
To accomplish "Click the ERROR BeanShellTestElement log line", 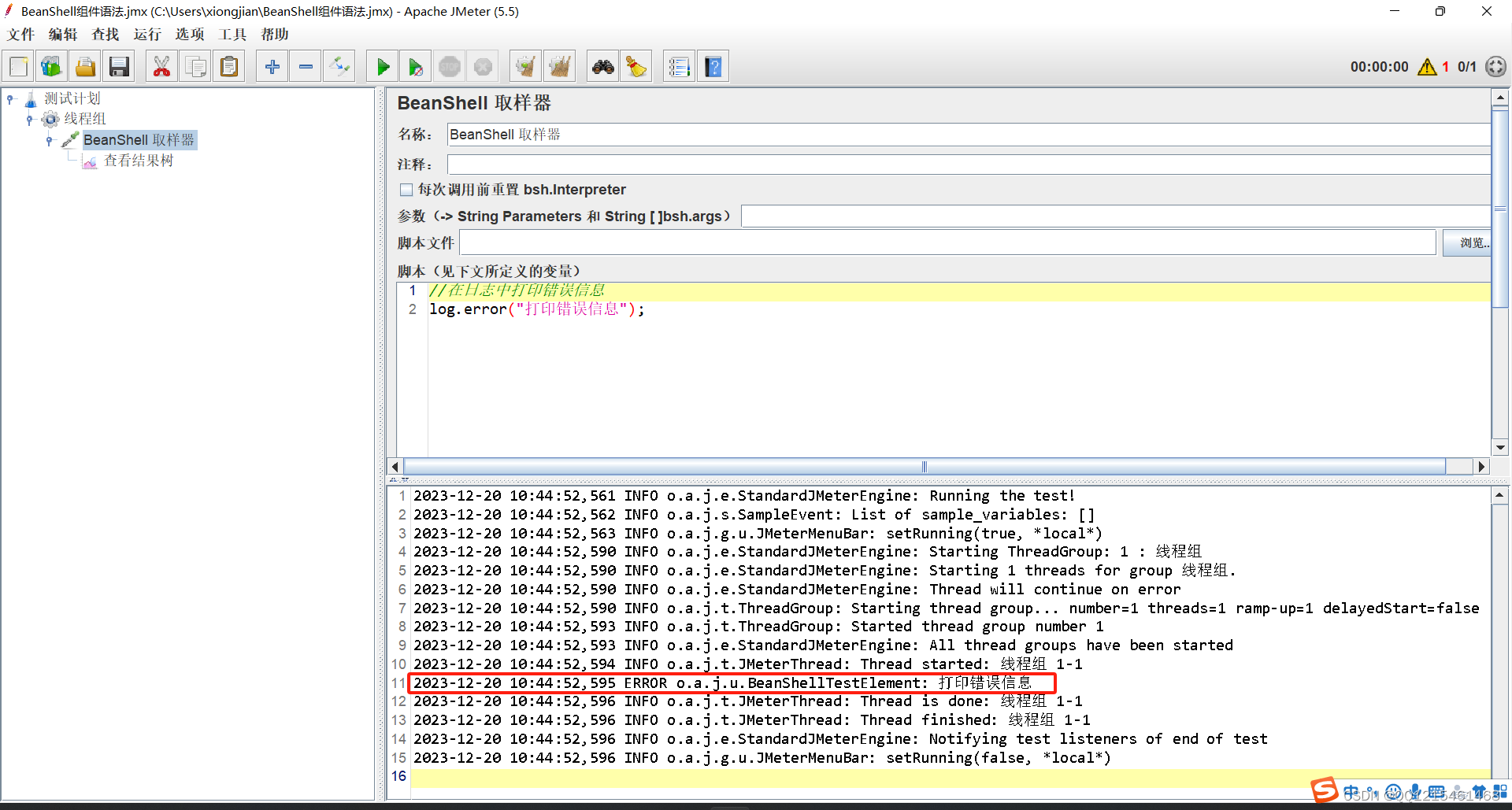I will [723, 683].
